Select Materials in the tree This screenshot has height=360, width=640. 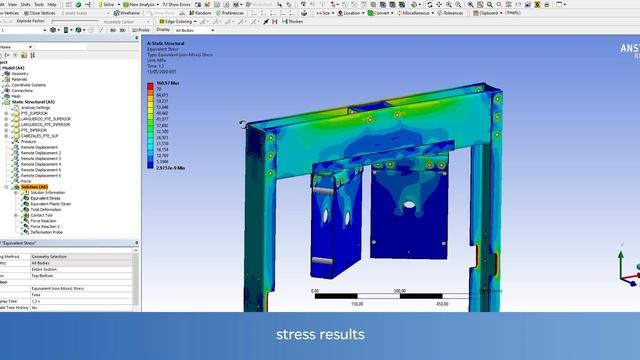(19, 79)
